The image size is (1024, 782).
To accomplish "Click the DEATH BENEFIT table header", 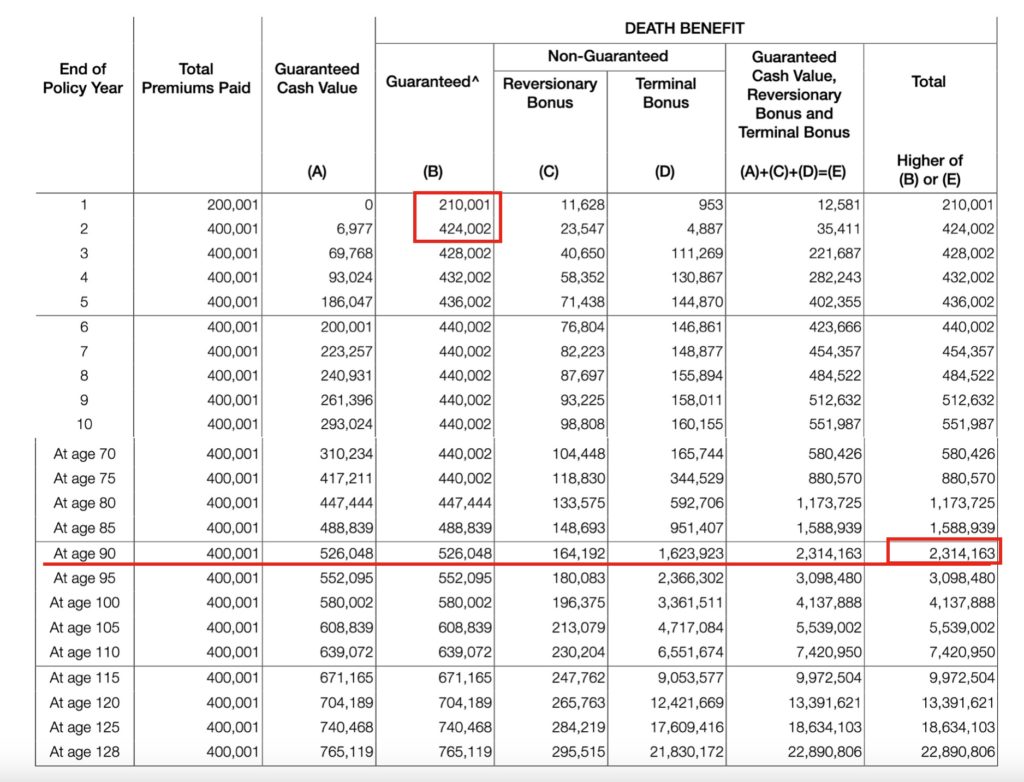I will pos(686,29).
